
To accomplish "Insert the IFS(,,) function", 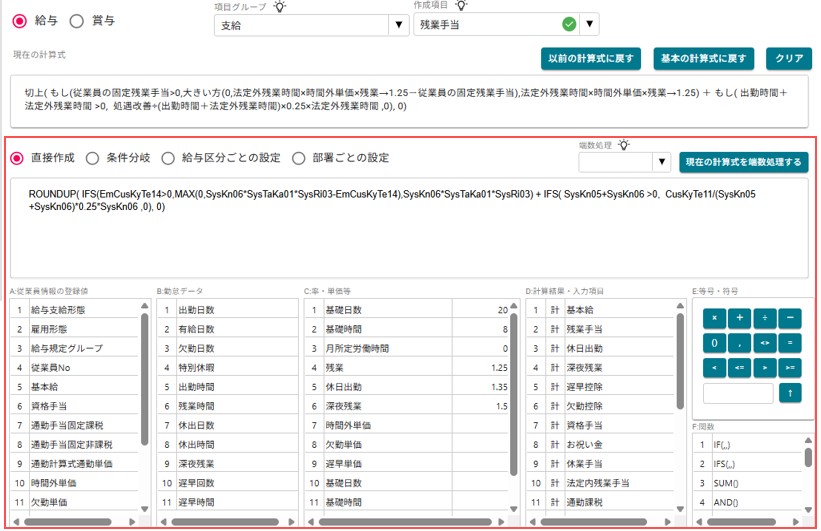I will pos(748,464).
